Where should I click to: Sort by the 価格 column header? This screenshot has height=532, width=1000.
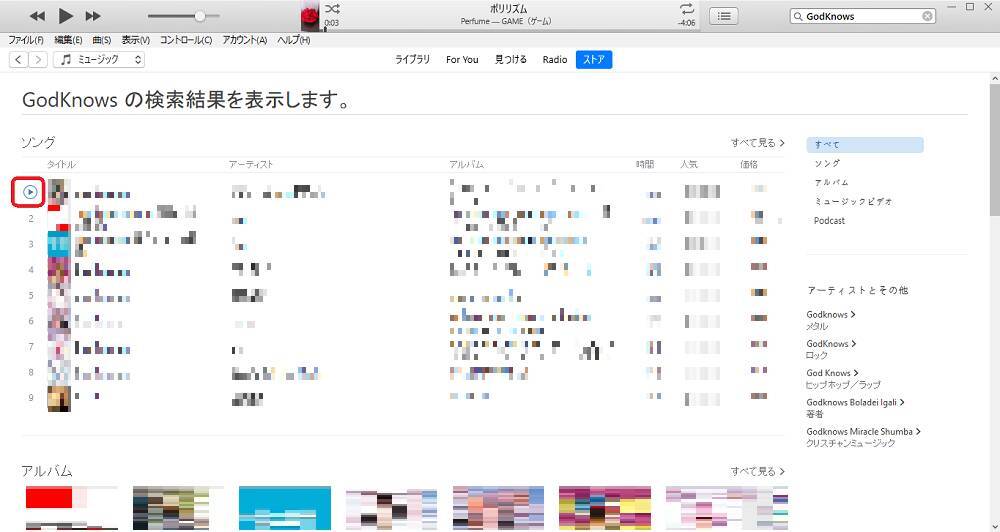[x=749, y=165]
